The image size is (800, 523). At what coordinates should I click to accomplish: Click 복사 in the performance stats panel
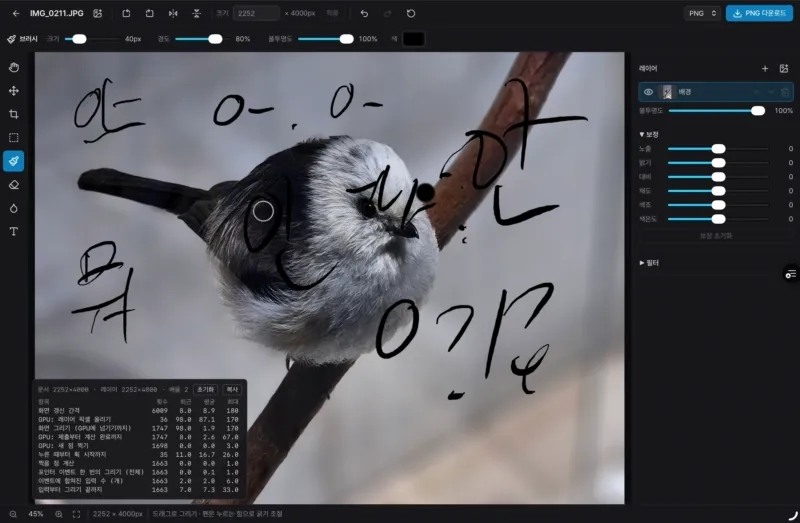pos(232,389)
